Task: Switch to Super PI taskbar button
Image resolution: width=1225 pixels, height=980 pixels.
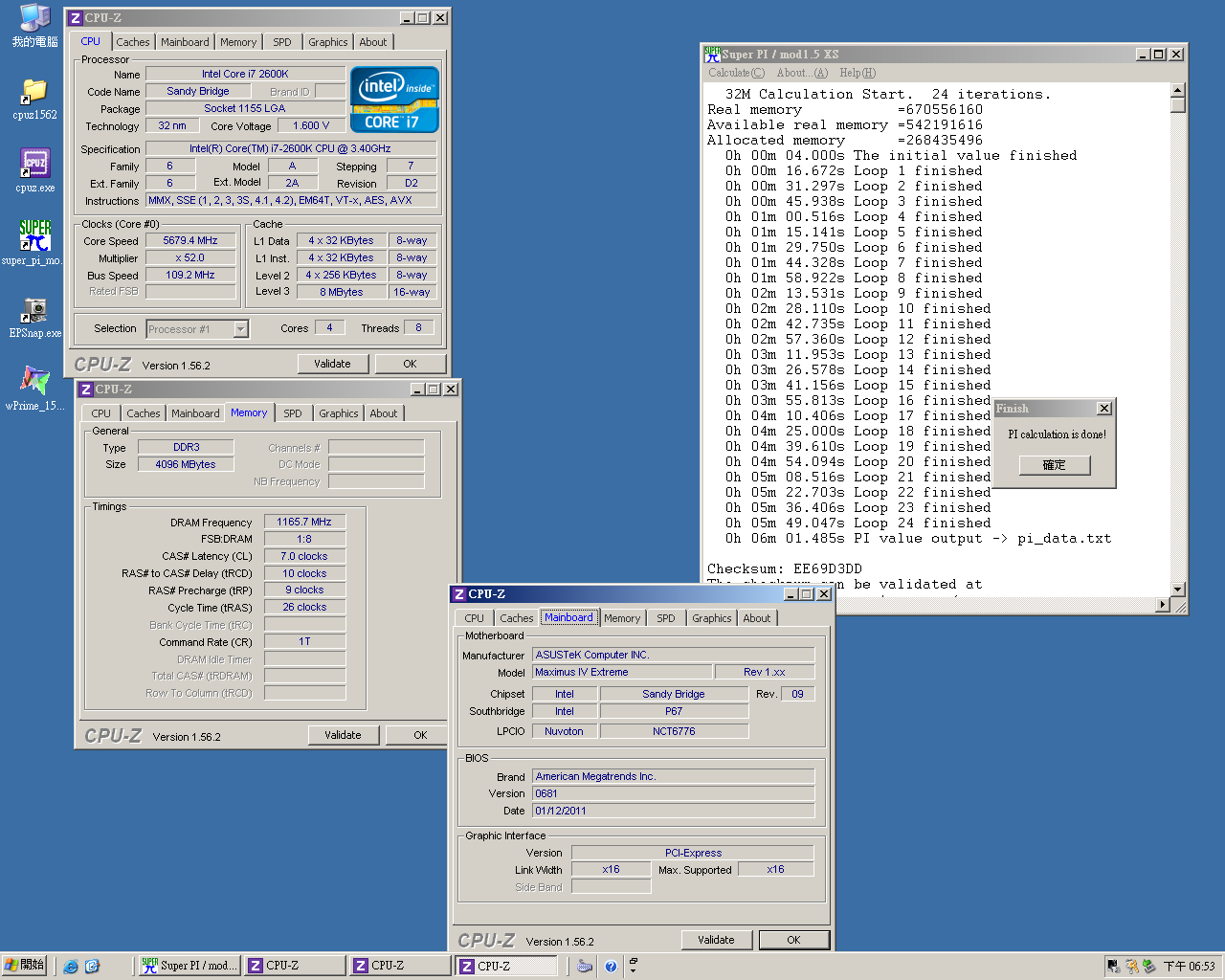Action: (189, 966)
